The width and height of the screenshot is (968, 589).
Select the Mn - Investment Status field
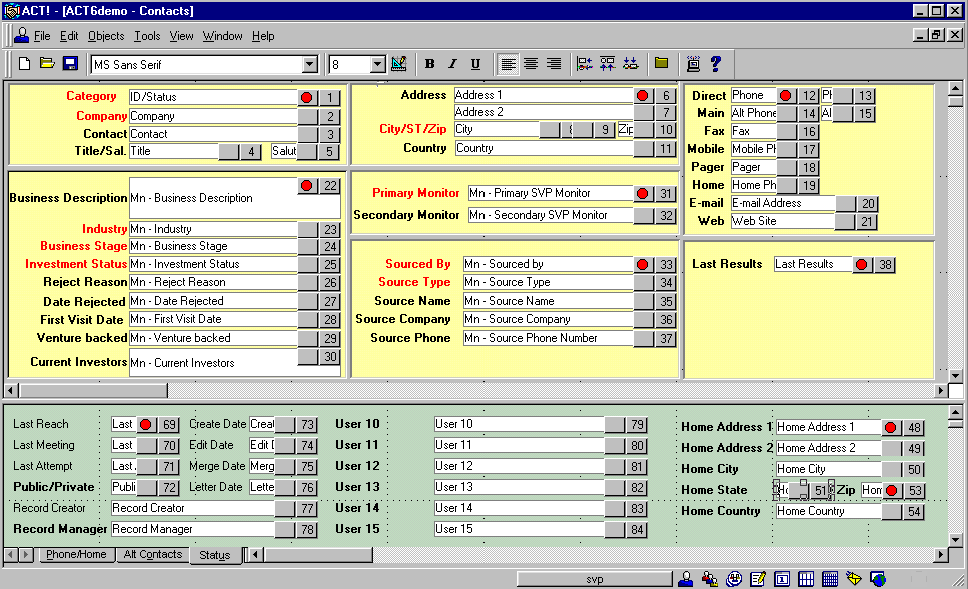click(x=213, y=264)
